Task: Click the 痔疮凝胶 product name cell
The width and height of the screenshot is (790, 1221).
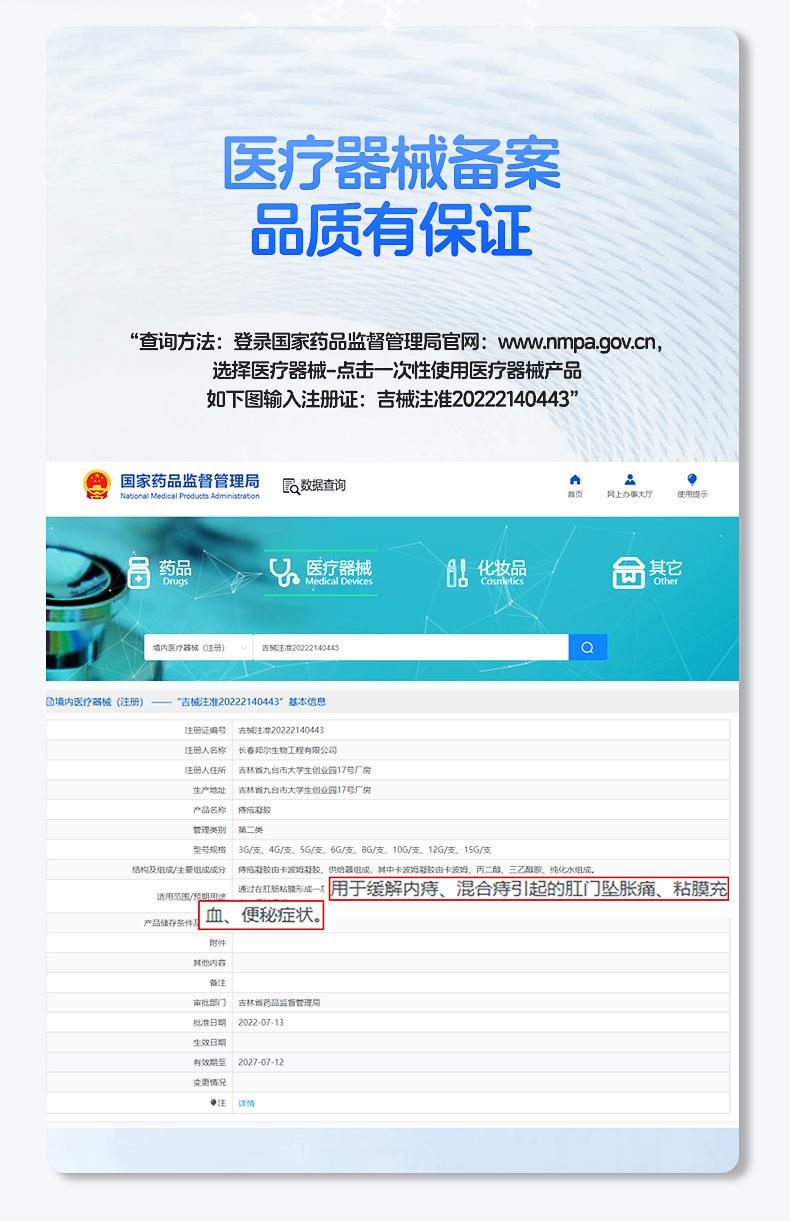Action: (254, 810)
